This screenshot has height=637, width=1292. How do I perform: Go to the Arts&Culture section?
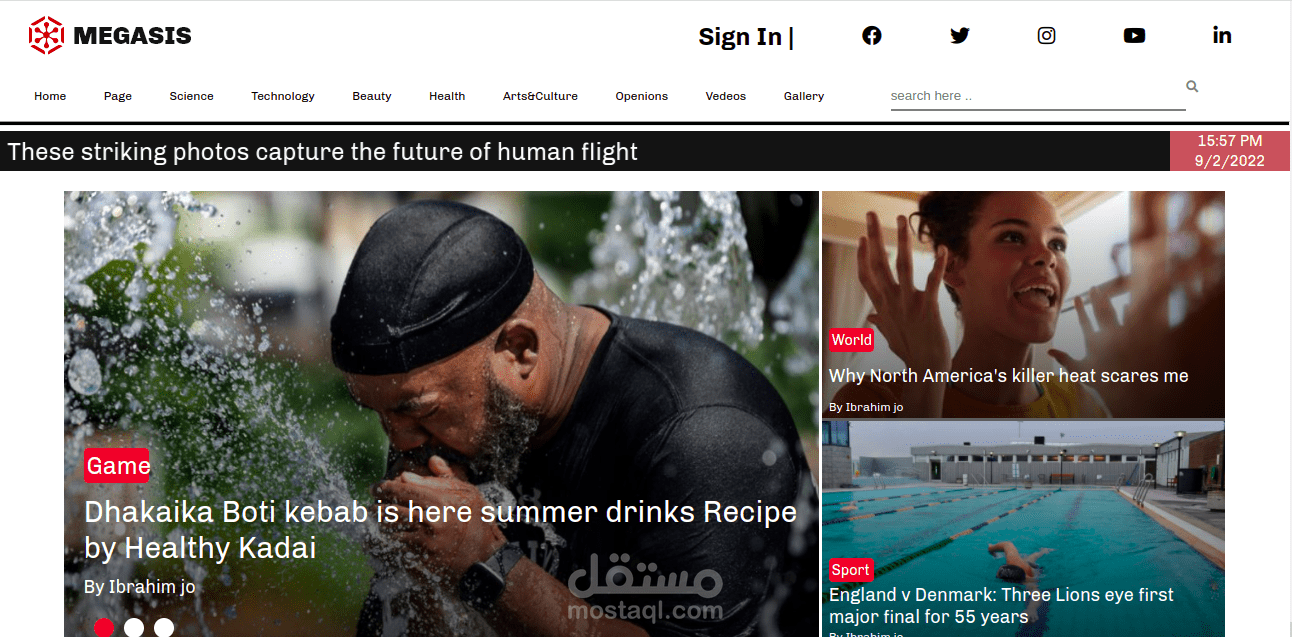(x=540, y=96)
